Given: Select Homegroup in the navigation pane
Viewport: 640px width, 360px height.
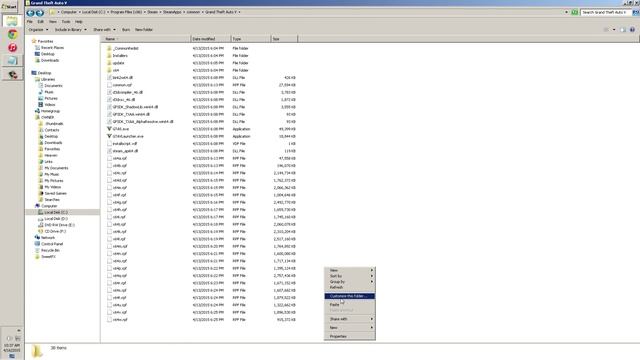Looking at the screenshot, I should pos(47,111).
